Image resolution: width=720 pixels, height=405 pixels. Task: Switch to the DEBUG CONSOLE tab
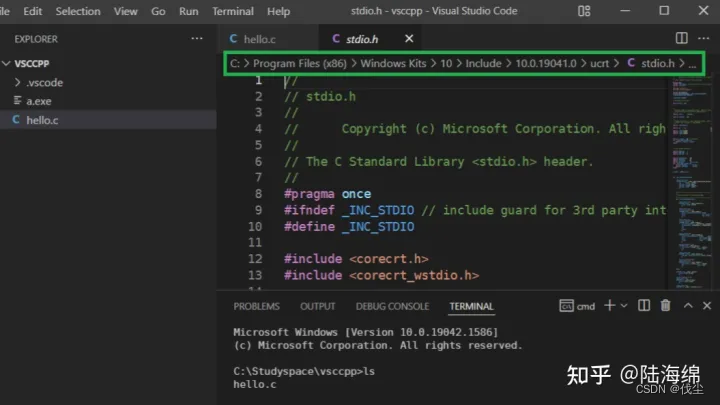tap(392, 306)
